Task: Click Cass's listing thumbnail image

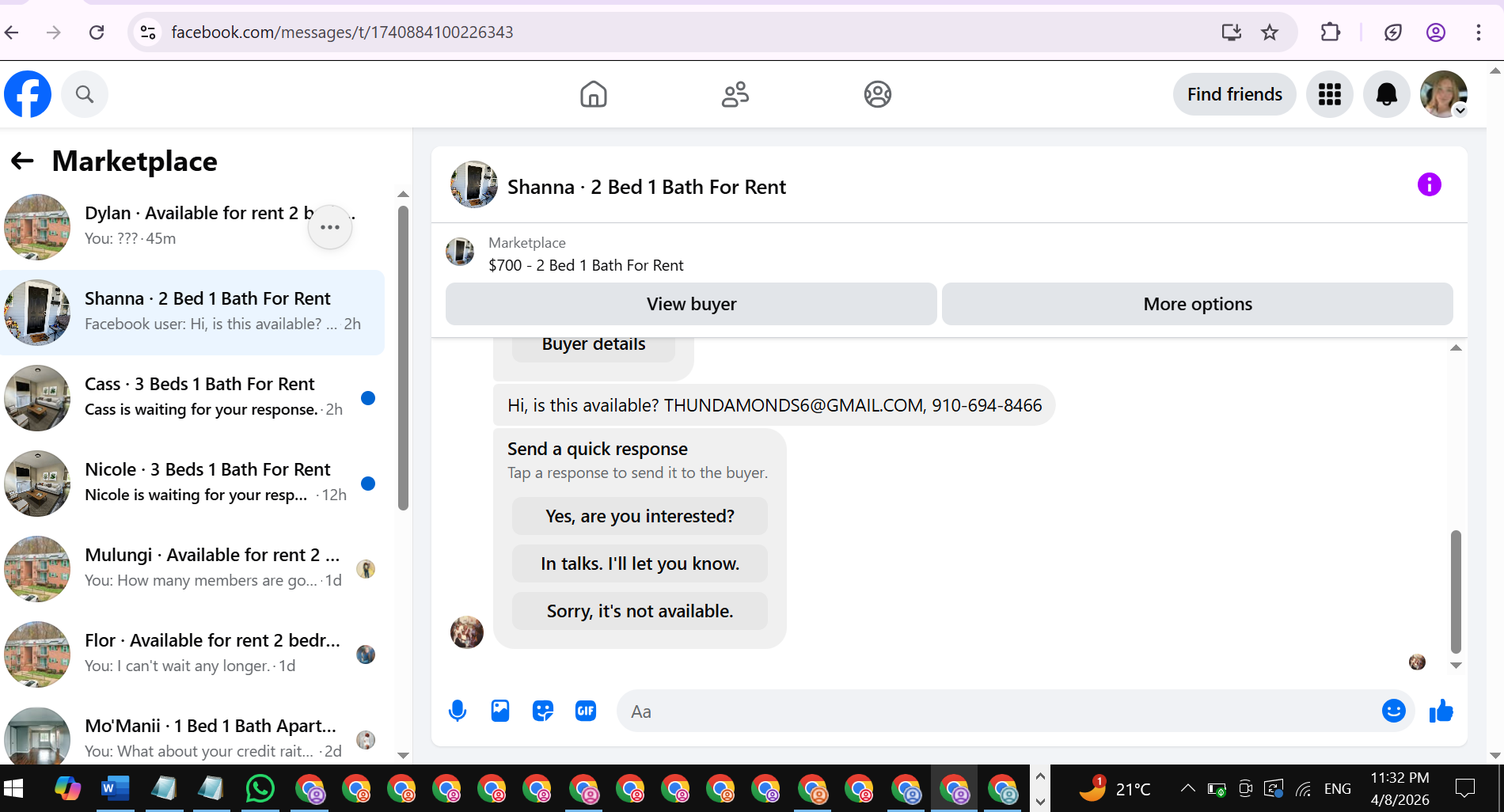Action: click(37, 398)
